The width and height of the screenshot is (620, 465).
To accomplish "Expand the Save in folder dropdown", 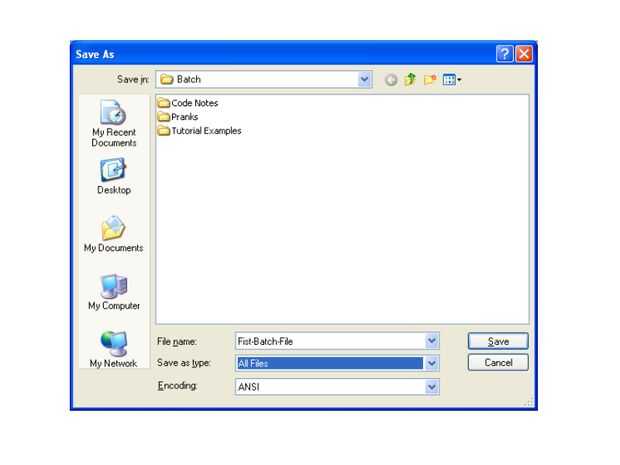I will click(x=364, y=79).
